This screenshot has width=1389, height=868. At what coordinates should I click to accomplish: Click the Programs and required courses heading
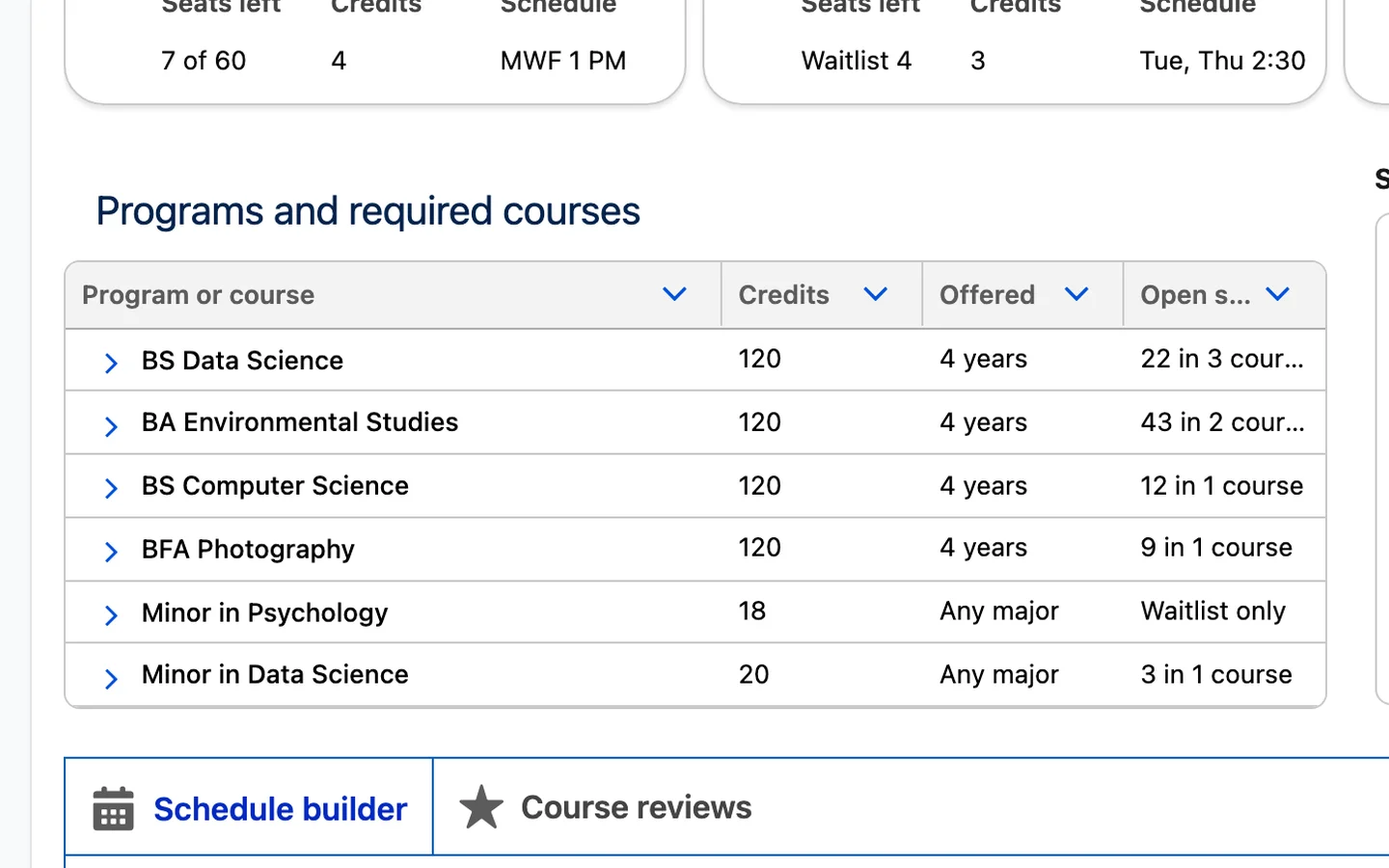coord(368,211)
